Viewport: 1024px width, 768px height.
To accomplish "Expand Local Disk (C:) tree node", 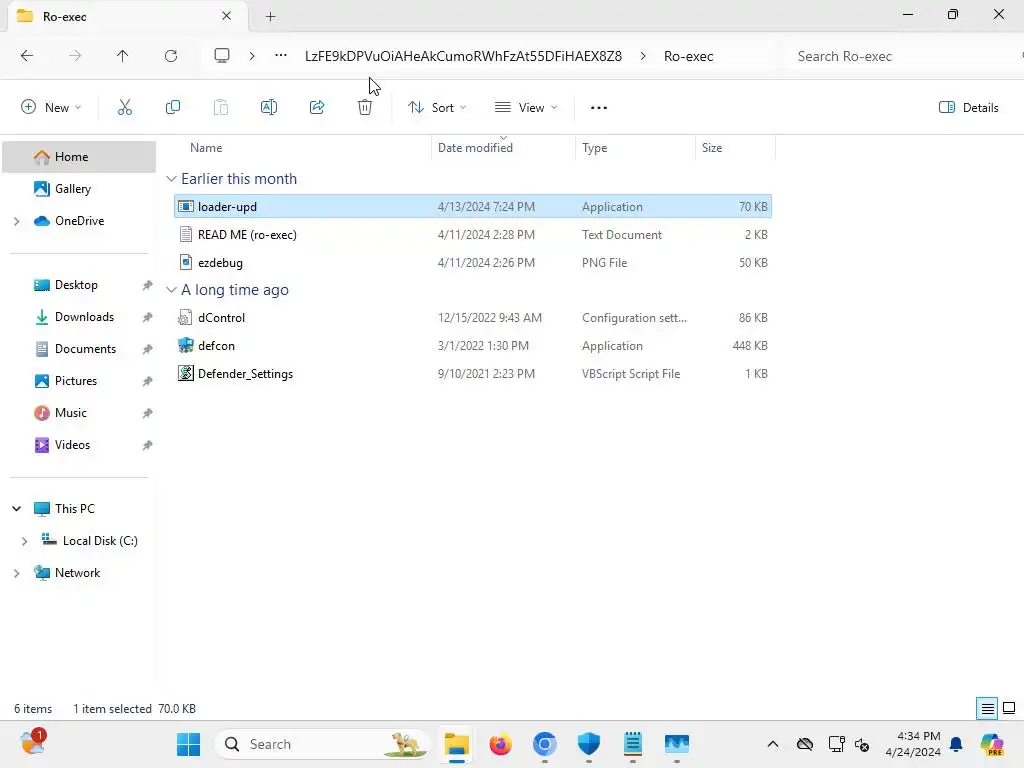I will tap(24, 541).
